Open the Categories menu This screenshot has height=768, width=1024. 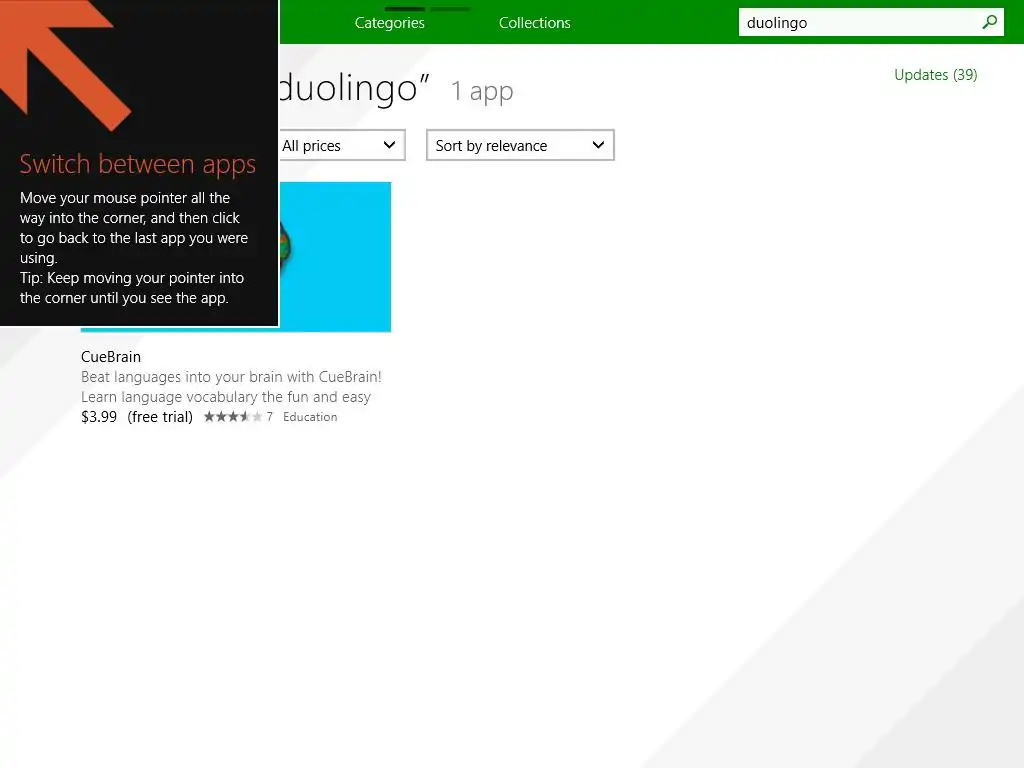389,23
